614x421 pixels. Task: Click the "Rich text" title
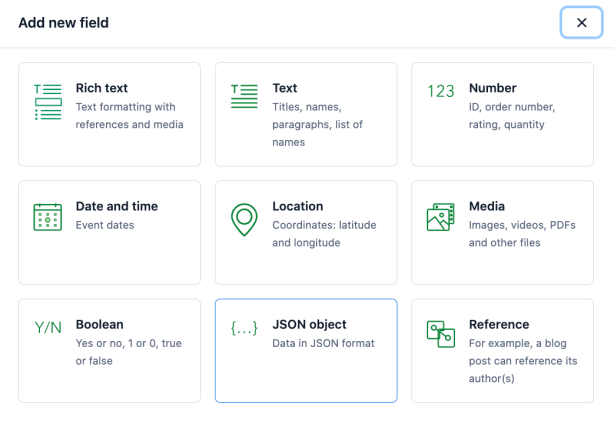(x=102, y=88)
